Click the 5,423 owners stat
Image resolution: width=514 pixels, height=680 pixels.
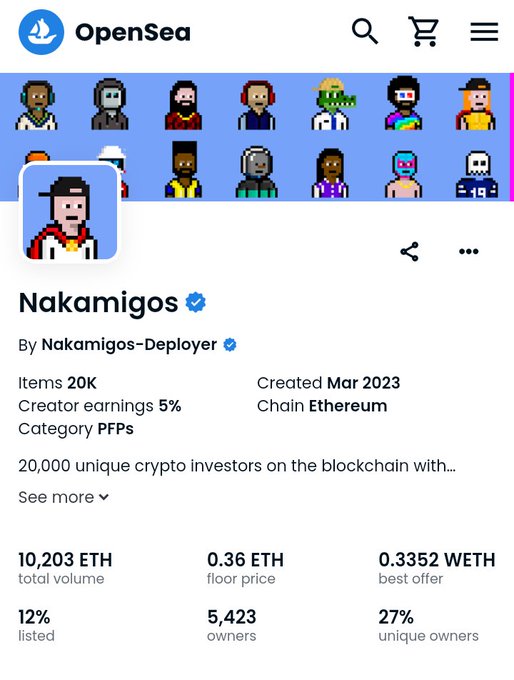coord(232,625)
